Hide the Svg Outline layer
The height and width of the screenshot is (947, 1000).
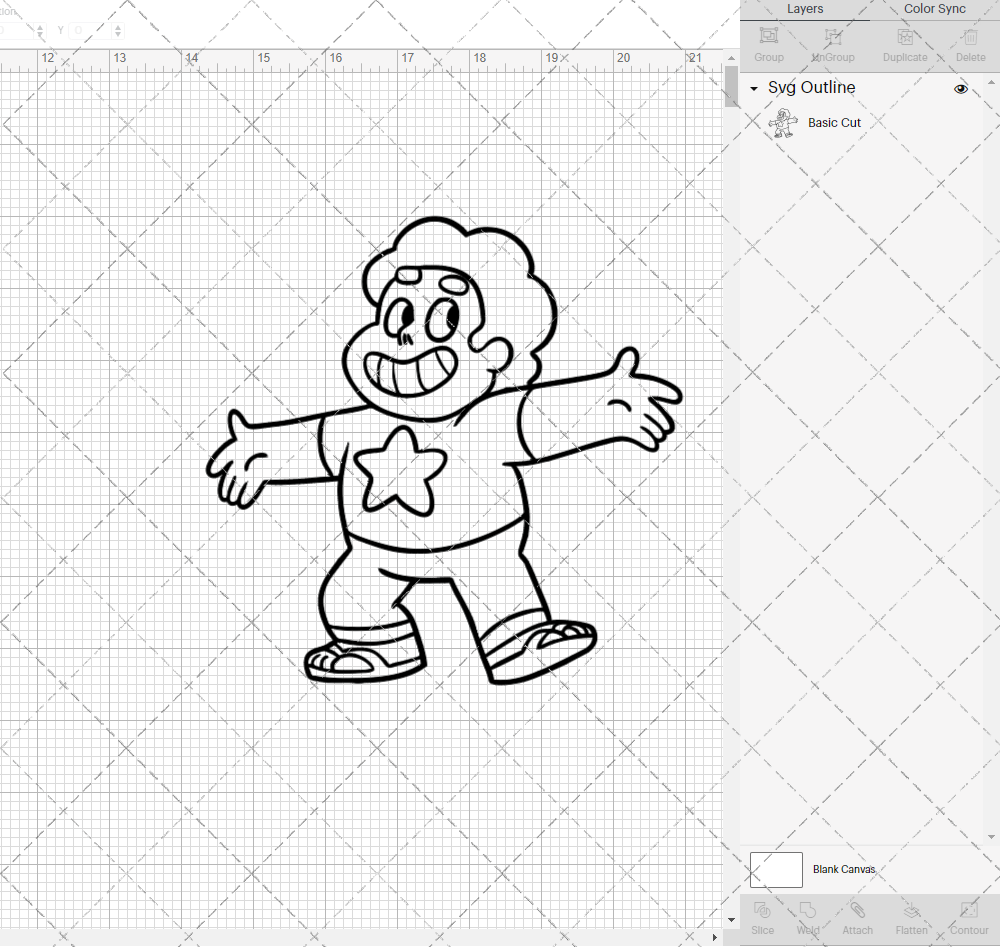click(x=960, y=89)
